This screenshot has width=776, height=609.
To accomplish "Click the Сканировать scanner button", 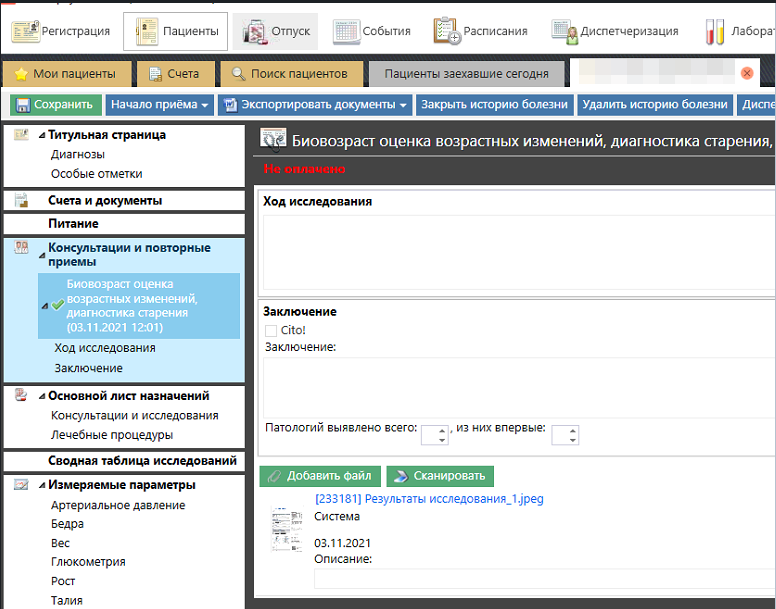I will [440, 476].
